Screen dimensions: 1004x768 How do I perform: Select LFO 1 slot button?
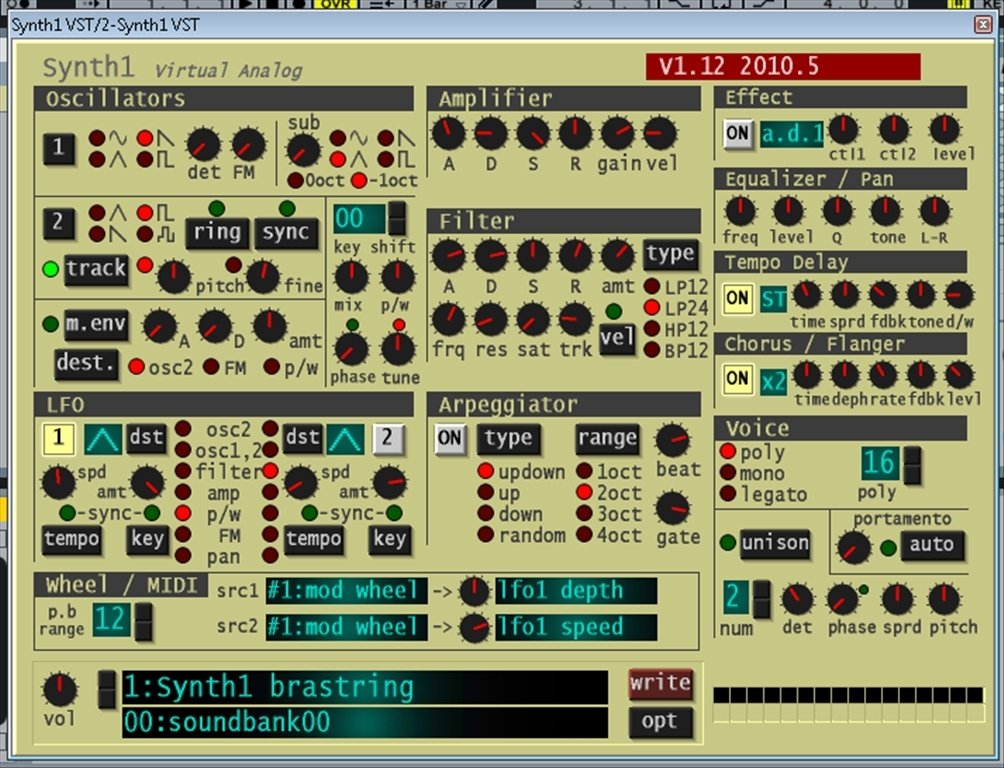tap(58, 439)
